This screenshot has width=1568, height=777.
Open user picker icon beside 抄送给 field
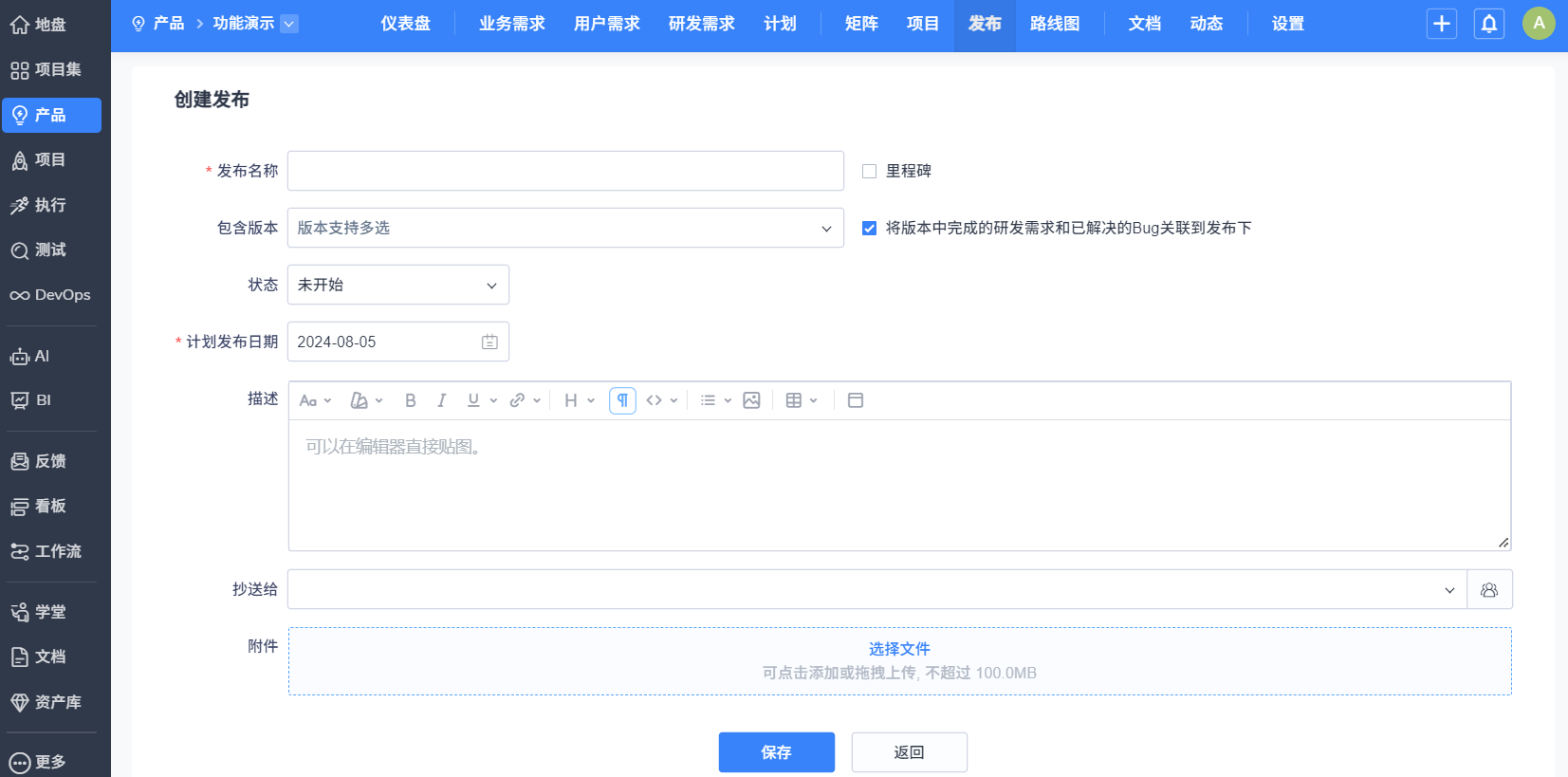[1488, 590]
